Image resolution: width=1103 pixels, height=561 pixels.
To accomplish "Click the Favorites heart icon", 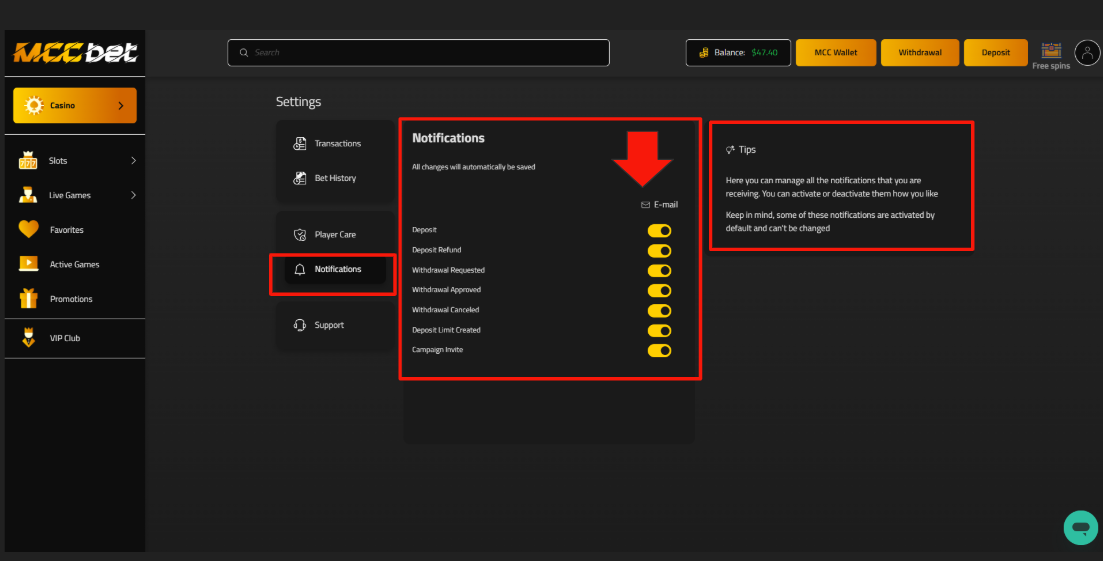I will point(29,230).
